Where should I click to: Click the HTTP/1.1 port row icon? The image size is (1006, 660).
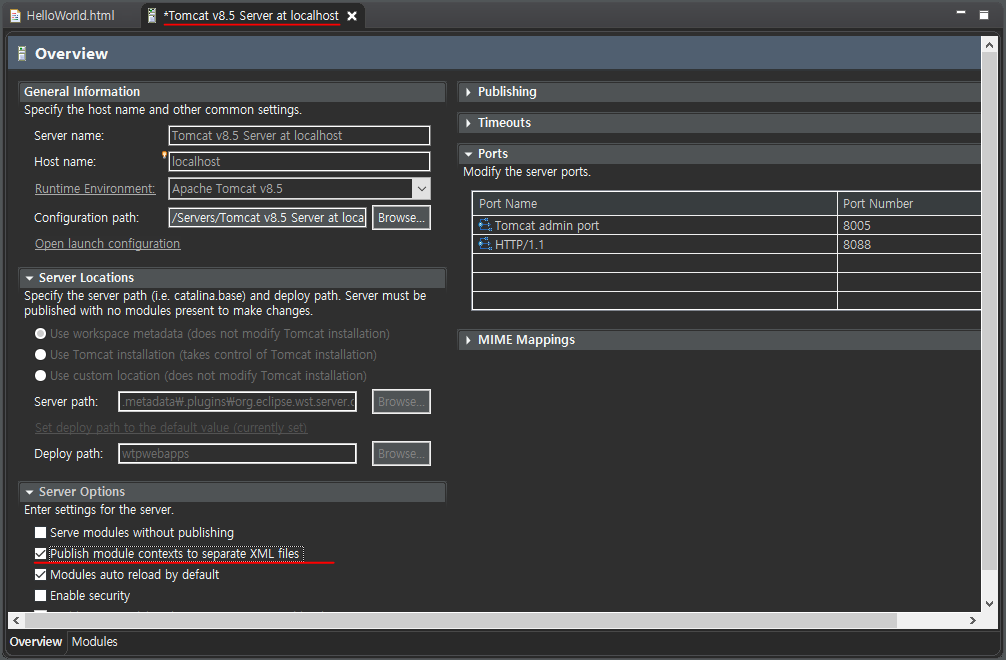click(x=485, y=244)
